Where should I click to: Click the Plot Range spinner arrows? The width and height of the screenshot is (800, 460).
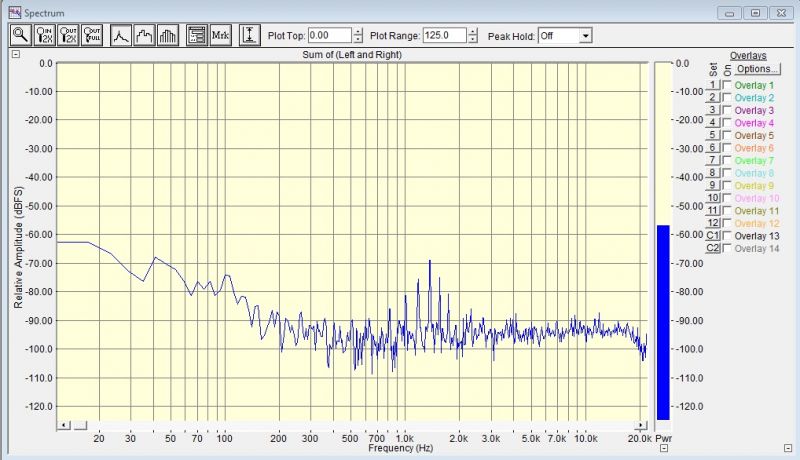[x=473, y=36]
